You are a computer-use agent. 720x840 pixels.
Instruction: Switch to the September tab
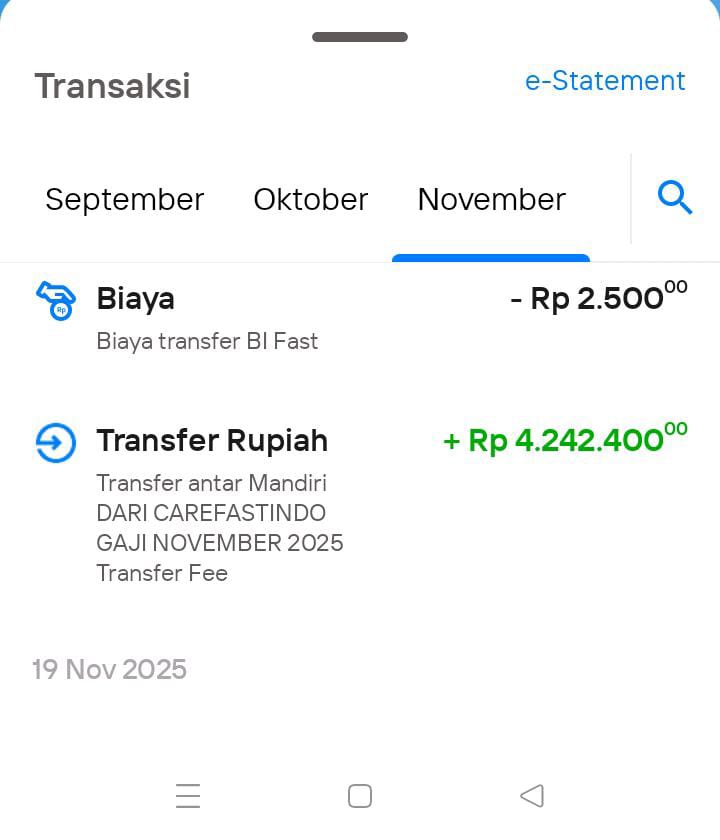click(124, 199)
